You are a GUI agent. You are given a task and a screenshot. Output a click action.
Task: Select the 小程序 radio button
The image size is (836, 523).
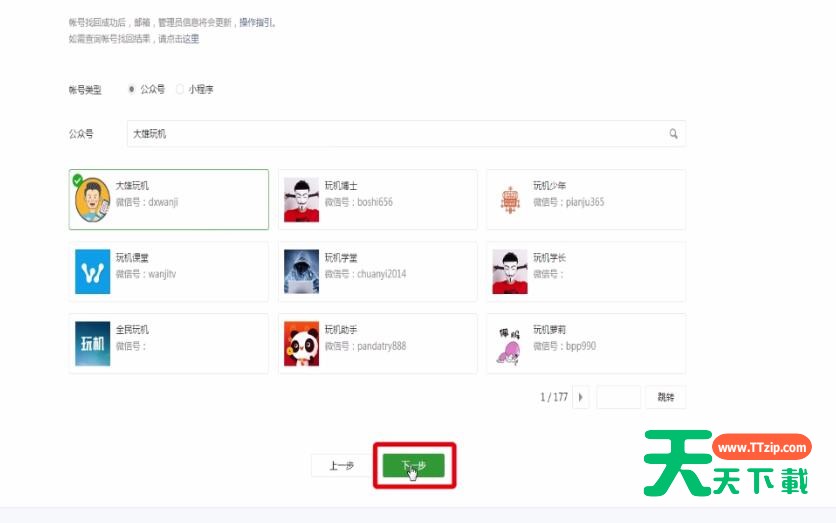[180, 89]
